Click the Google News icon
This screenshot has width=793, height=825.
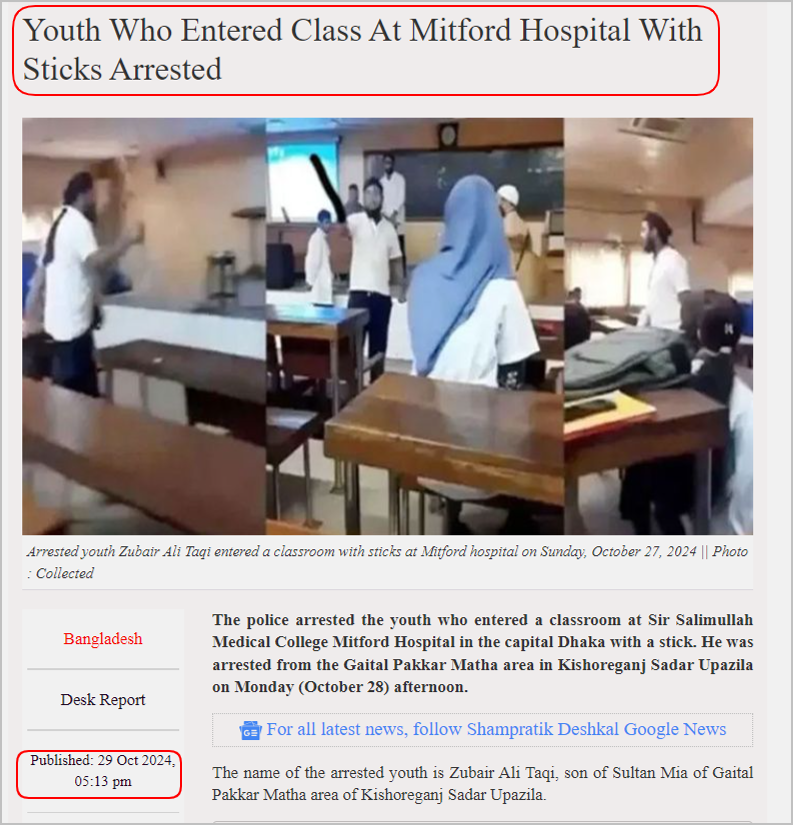(x=250, y=731)
